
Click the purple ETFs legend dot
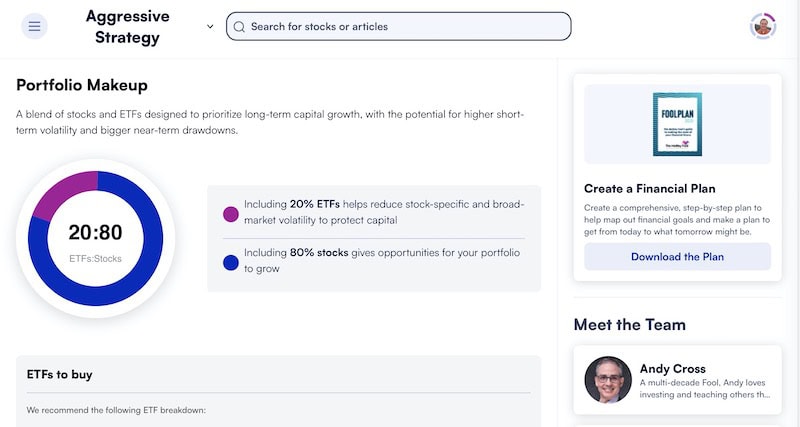pos(231,214)
